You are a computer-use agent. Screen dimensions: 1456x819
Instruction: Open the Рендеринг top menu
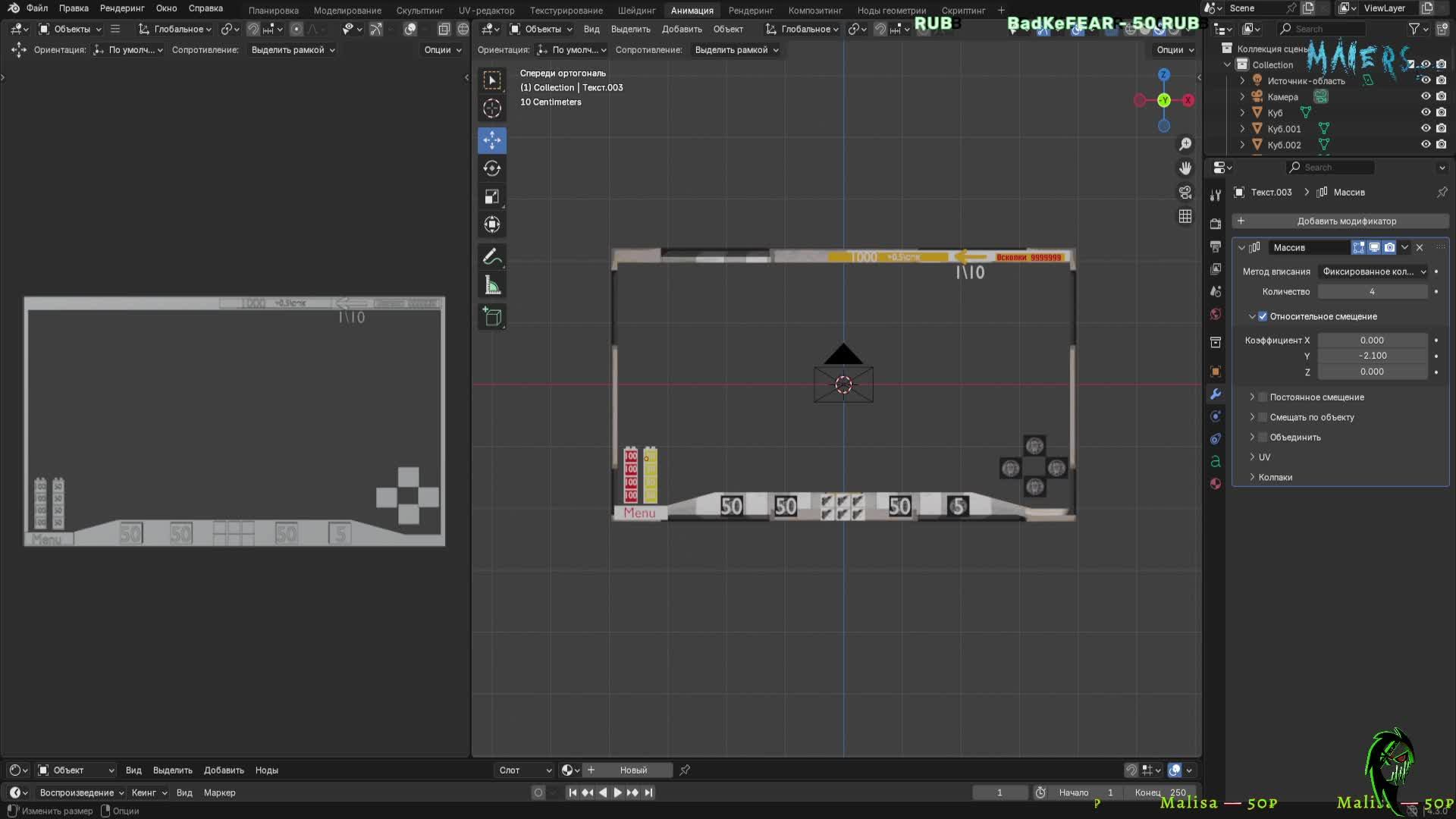coord(121,8)
